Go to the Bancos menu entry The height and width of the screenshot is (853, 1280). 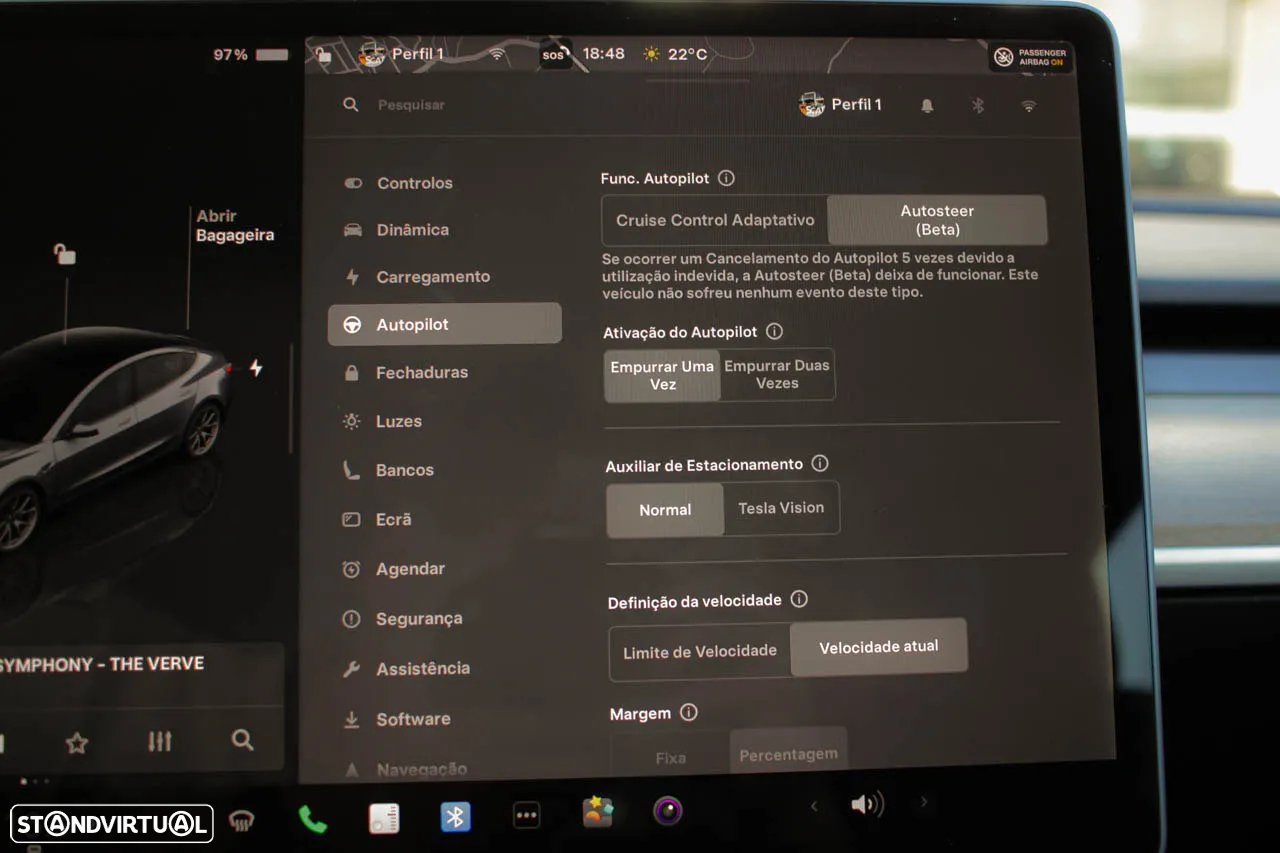[388, 470]
